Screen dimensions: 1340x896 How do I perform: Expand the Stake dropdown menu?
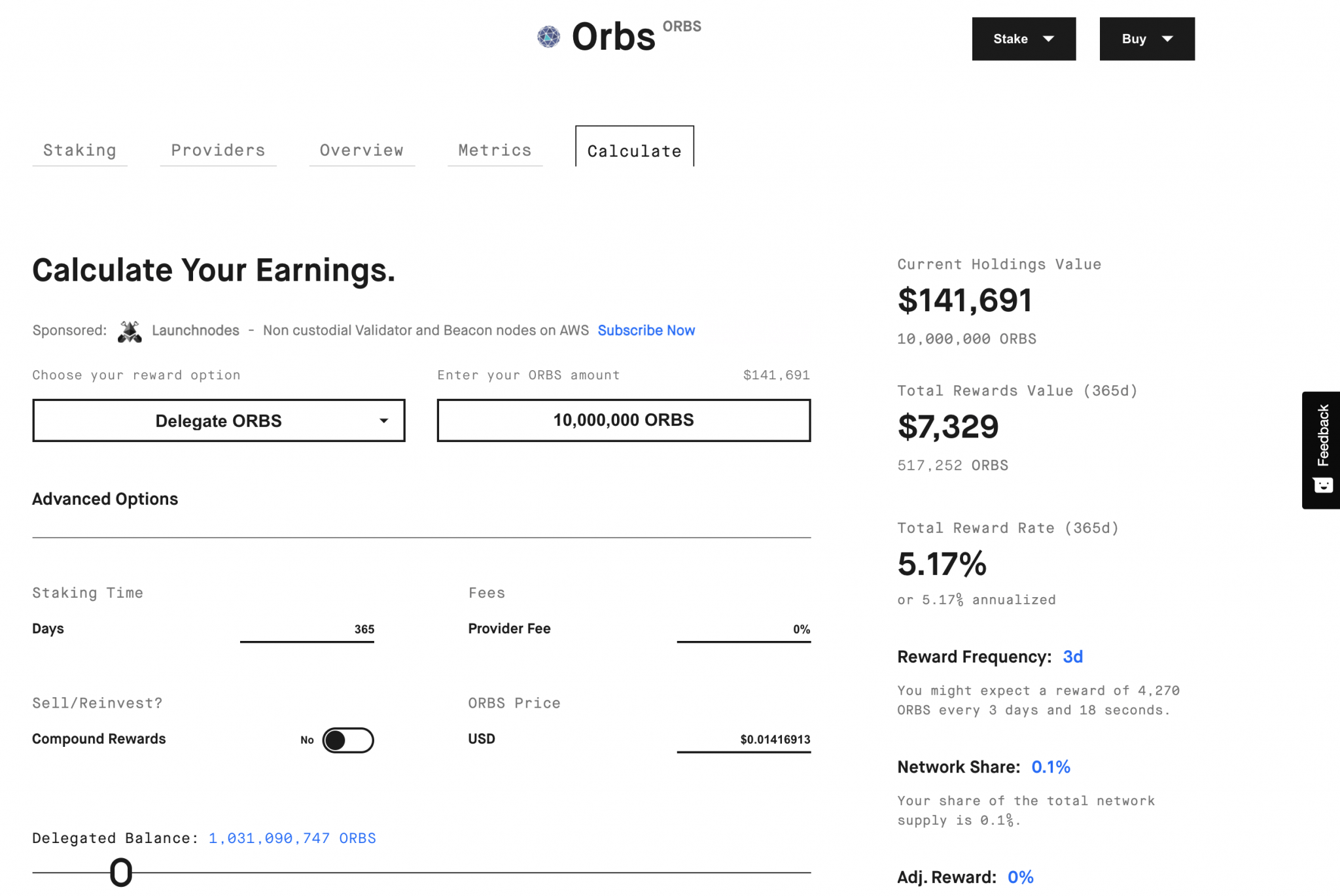click(1023, 39)
